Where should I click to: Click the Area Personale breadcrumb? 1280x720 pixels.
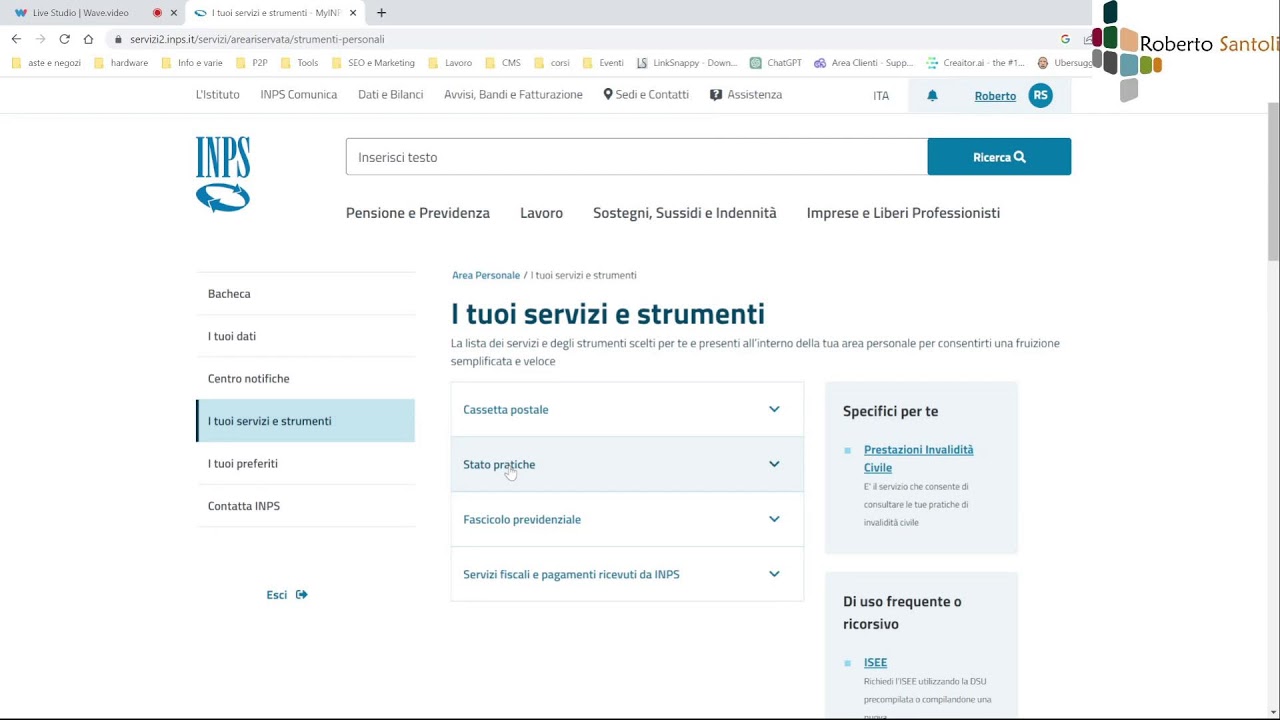486,275
